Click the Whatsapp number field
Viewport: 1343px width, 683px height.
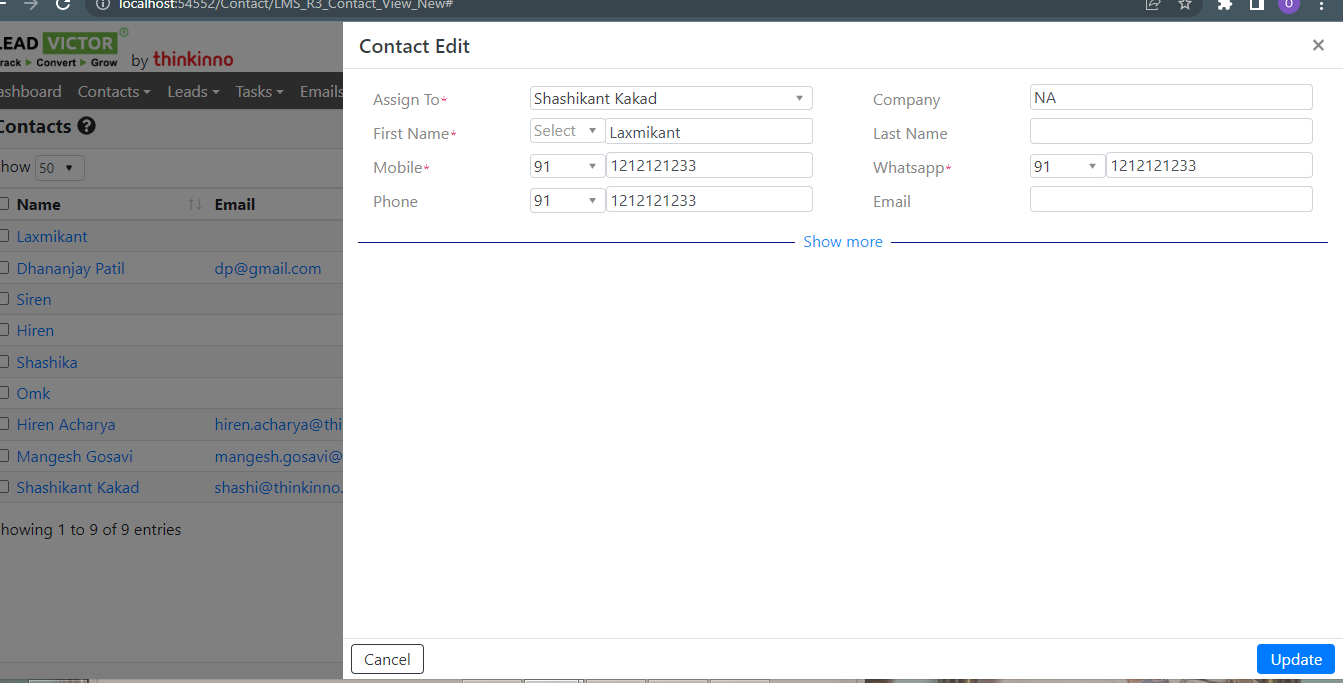(x=1209, y=165)
